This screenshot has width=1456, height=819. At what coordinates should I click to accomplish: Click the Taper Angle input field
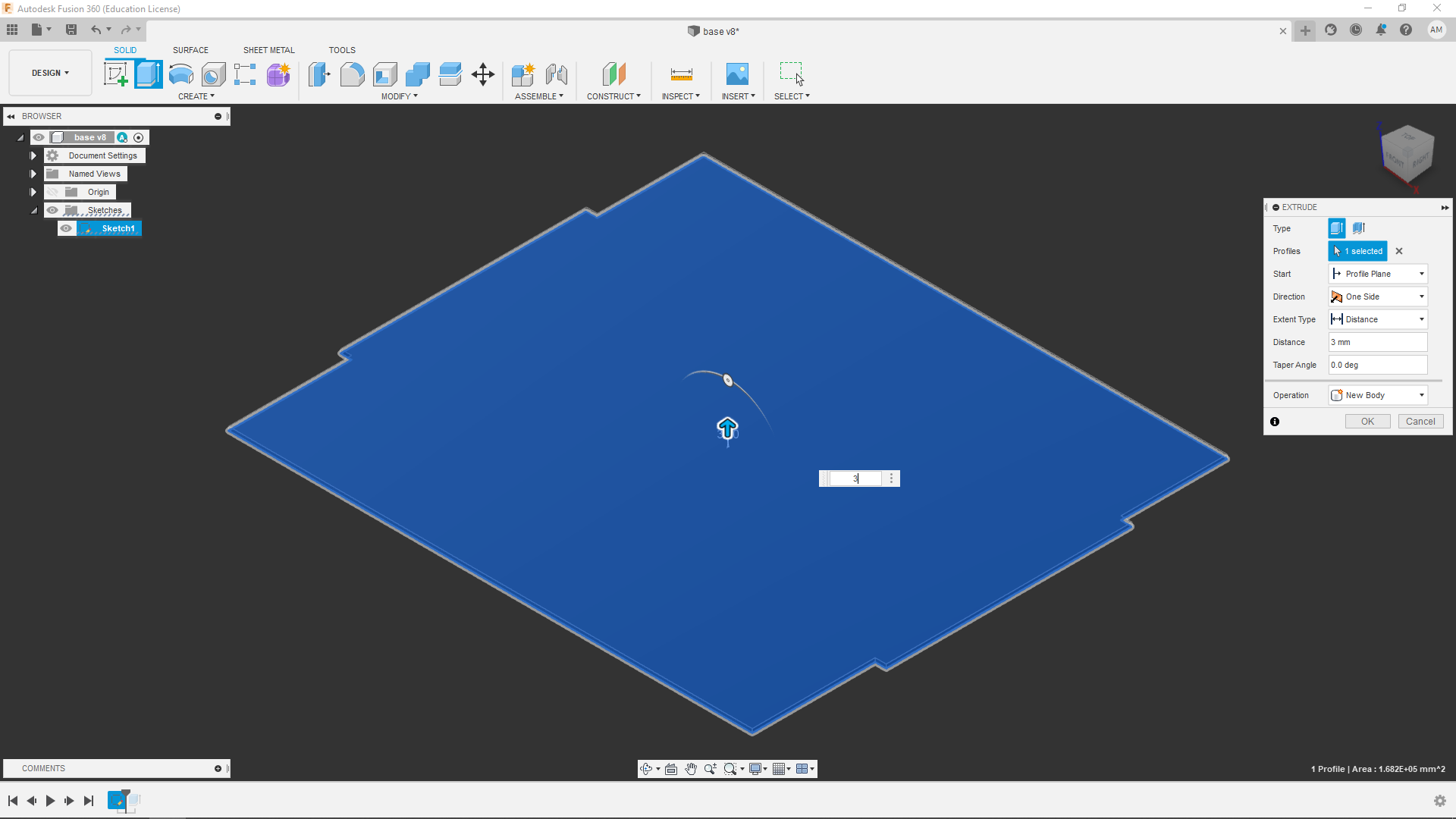(1377, 365)
